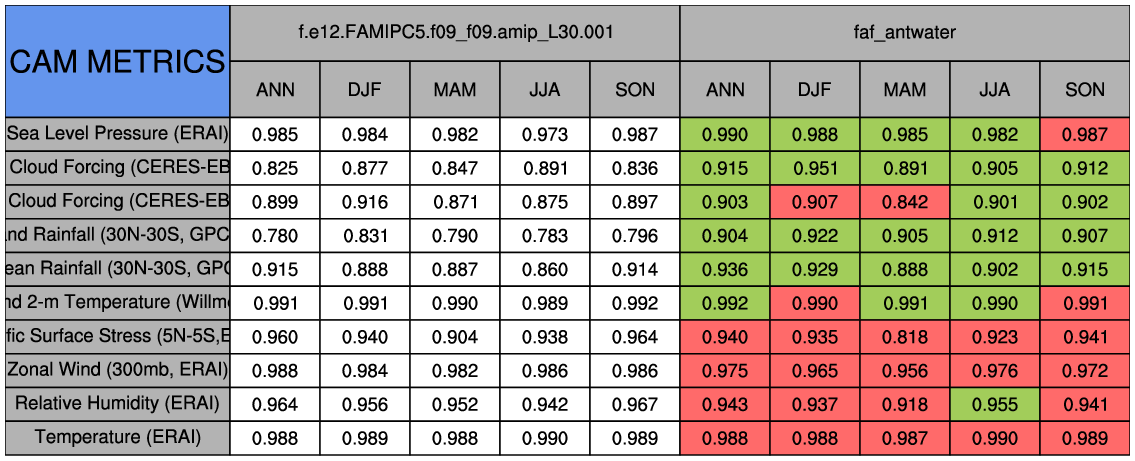Click the red 0.842 cell

[x=905, y=202]
